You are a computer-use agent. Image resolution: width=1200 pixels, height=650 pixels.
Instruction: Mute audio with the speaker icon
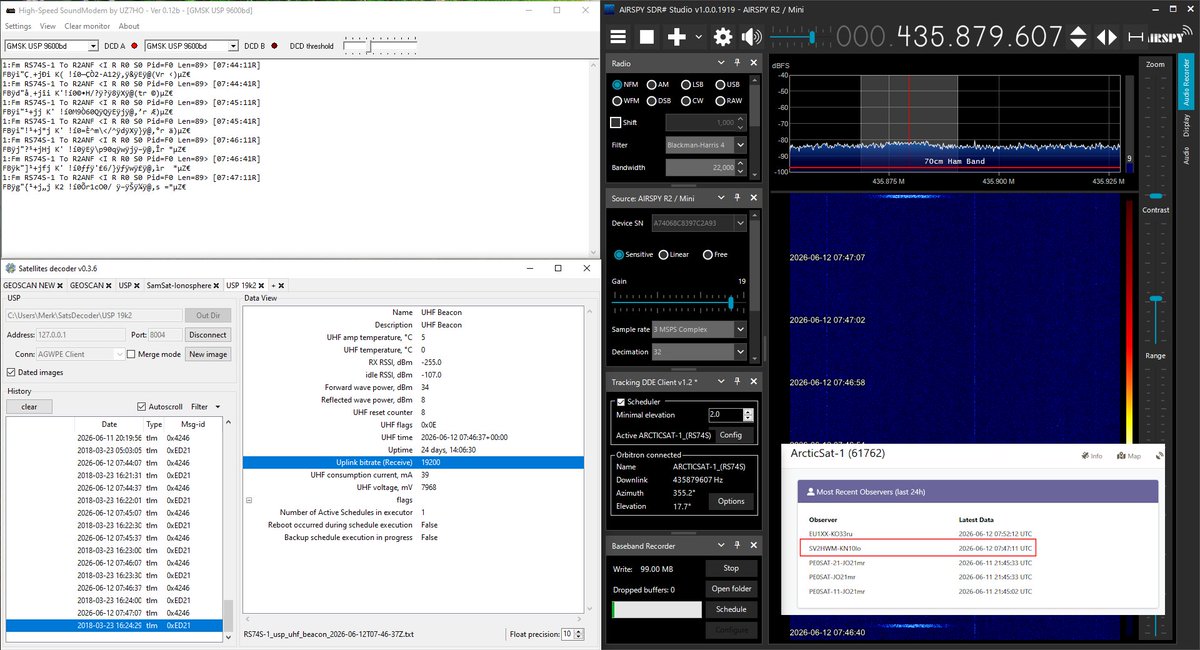(751, 37)
